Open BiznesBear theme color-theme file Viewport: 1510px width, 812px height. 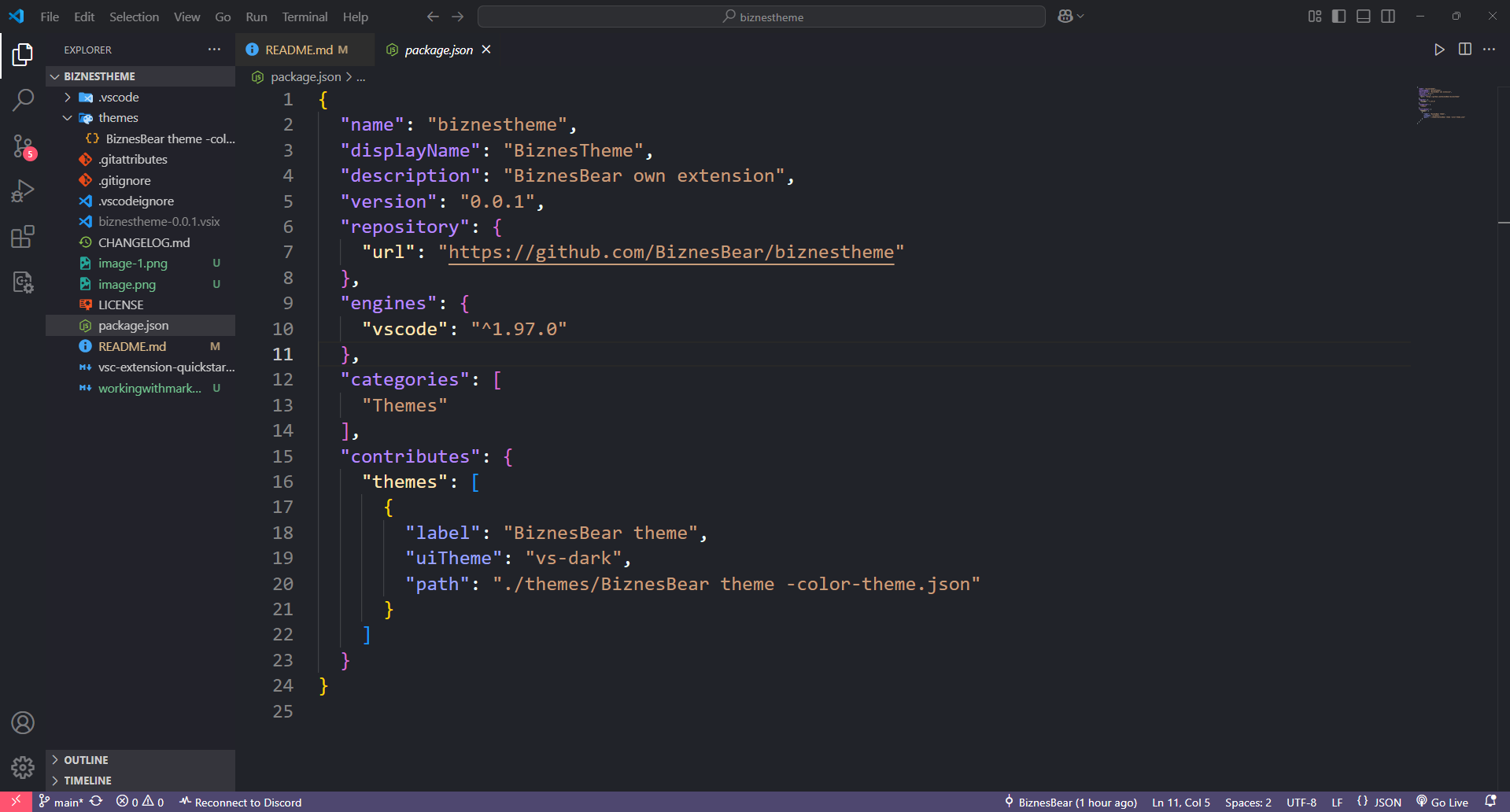[x=140, y=139]
